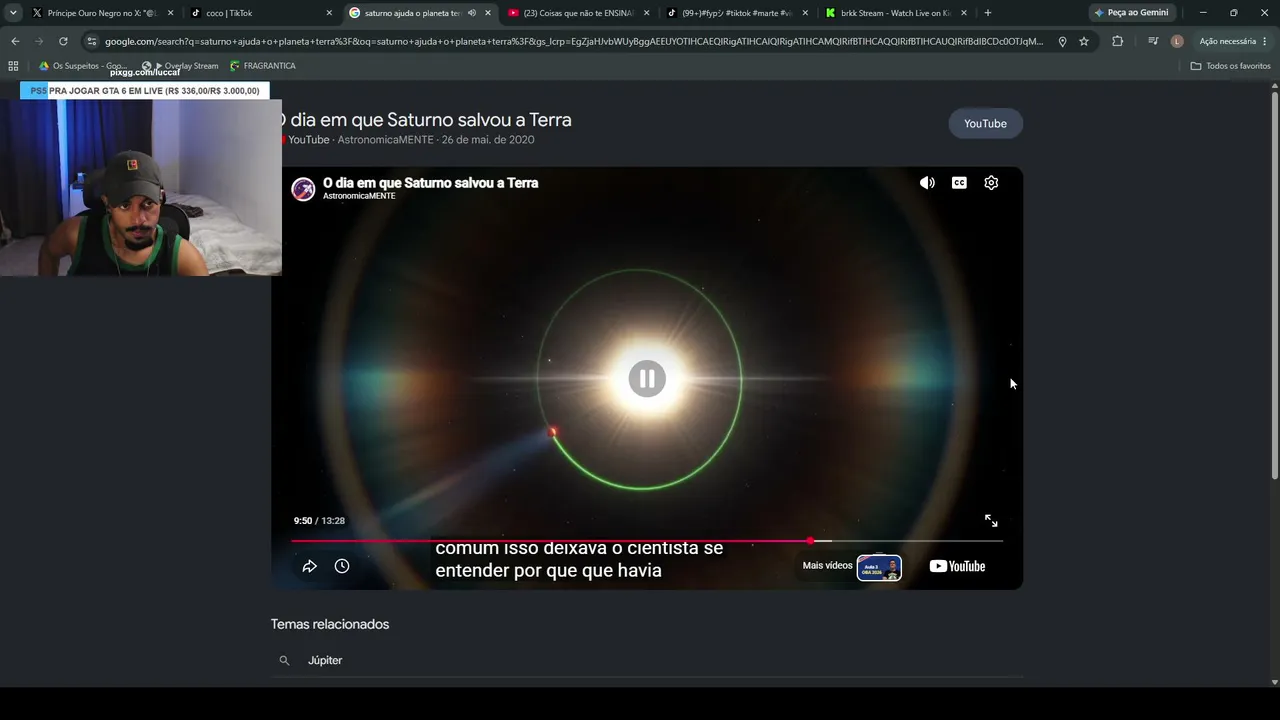
Task: Switch to the '#fyp #tiktok #marte' tab
Action: click(738, 13)
